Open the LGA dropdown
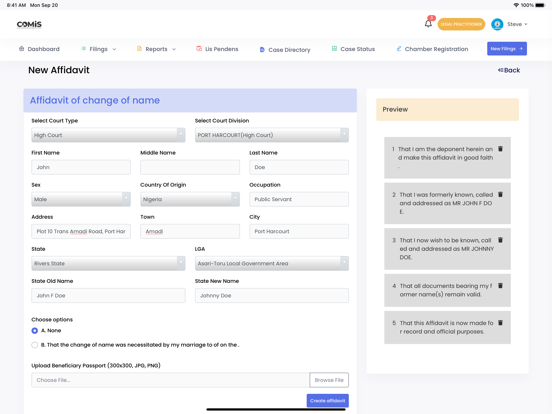552x414 pixels. click(272, 263)
